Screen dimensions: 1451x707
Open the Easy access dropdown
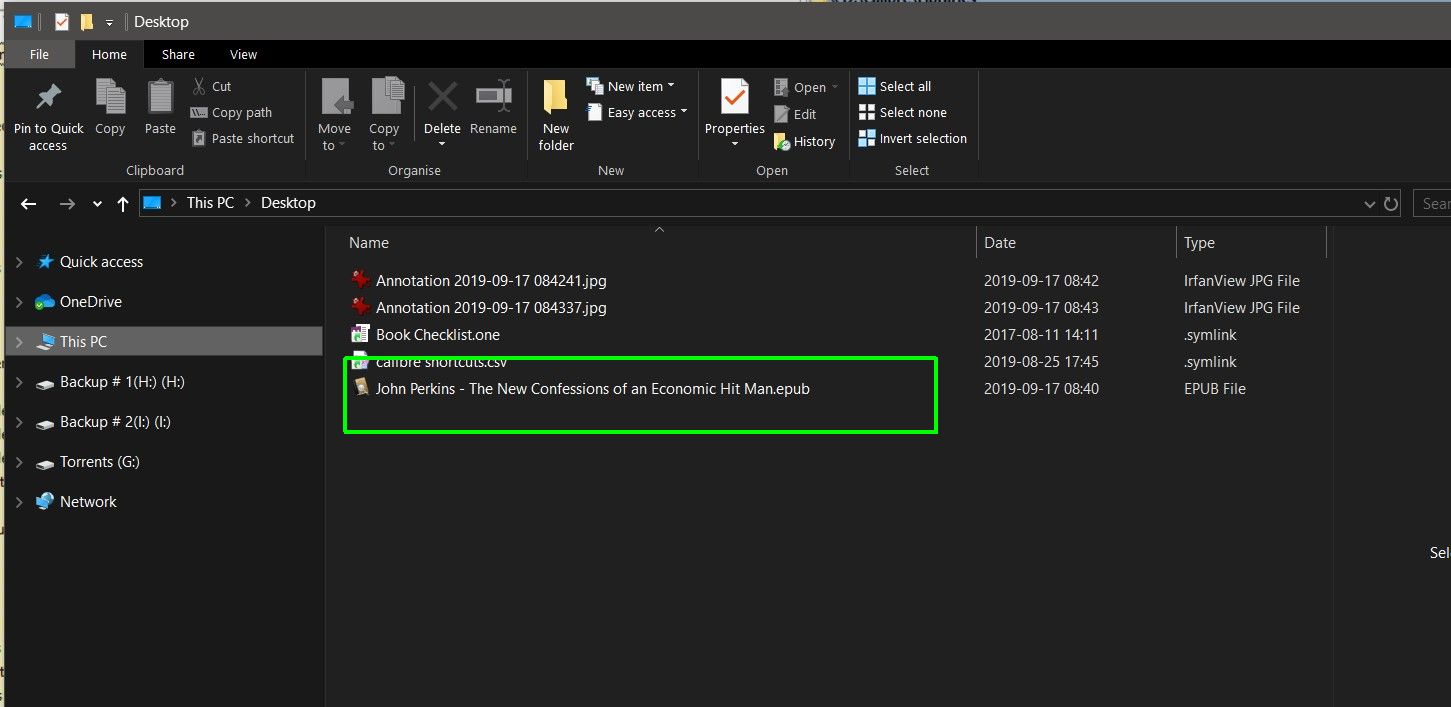(637, 112)
